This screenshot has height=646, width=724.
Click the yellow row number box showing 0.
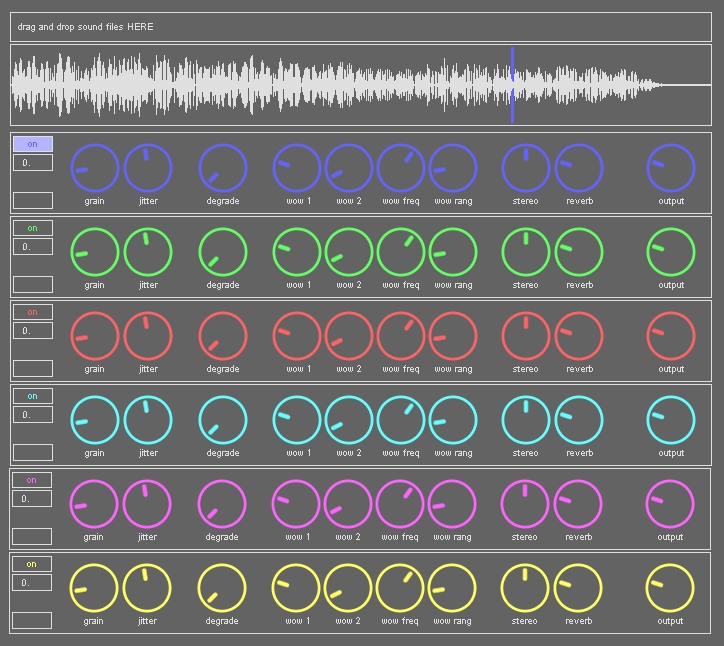32,583
